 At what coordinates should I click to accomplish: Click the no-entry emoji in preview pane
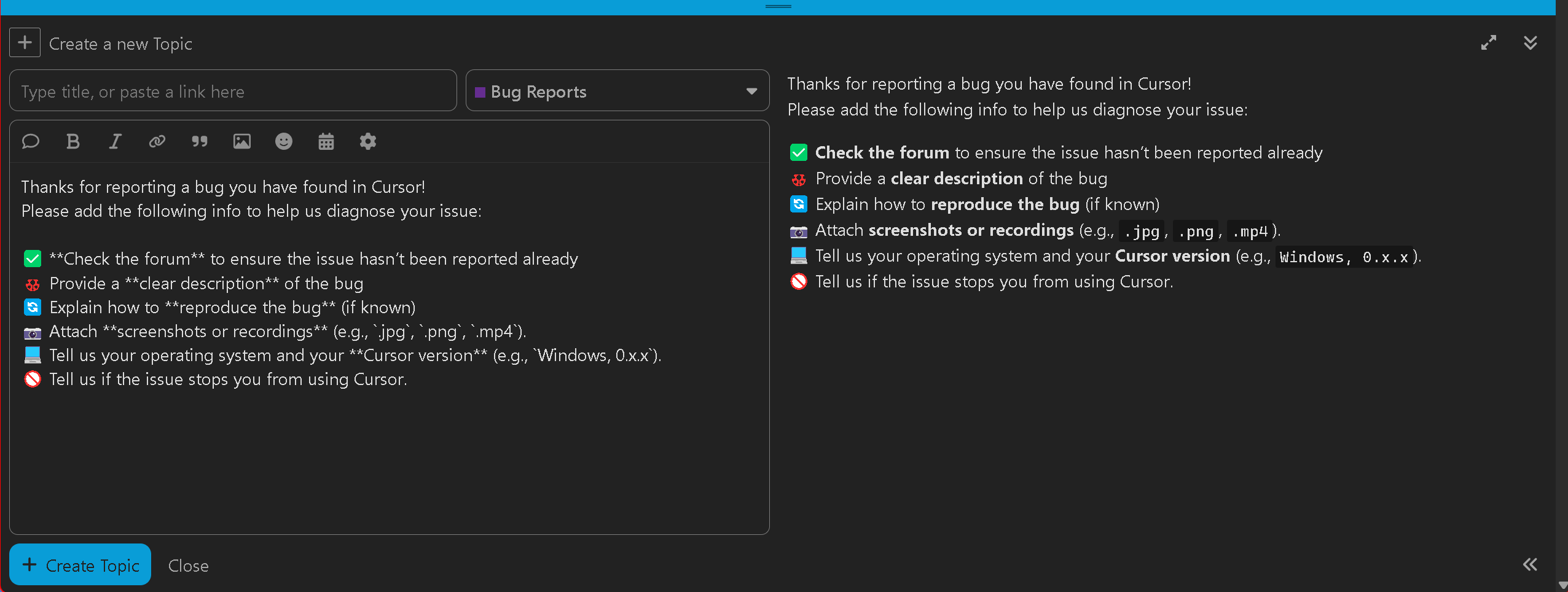point(799,281)
